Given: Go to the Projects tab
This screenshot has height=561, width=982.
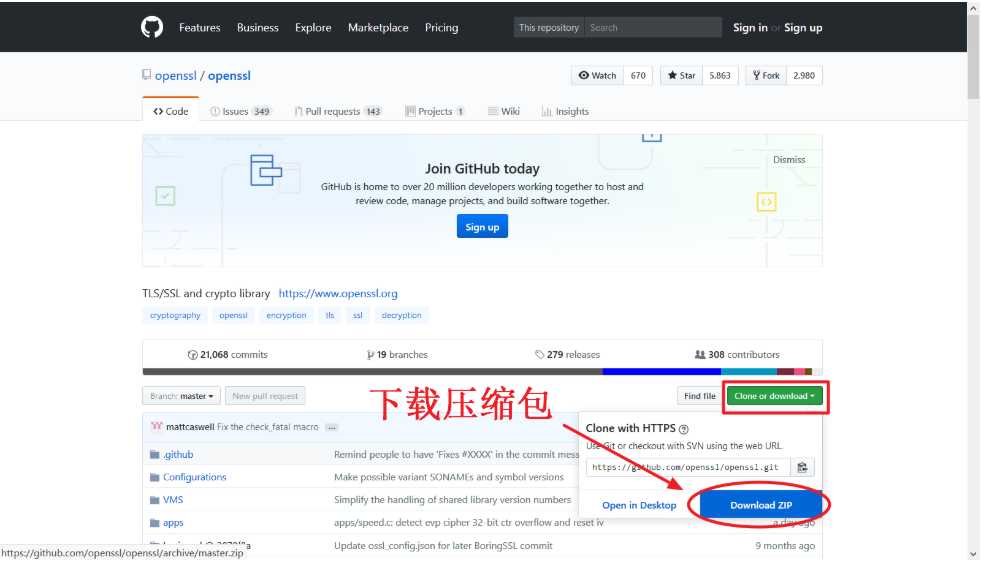Looking at the screenshot, I should pyautogui.click(x=435, y=111).
